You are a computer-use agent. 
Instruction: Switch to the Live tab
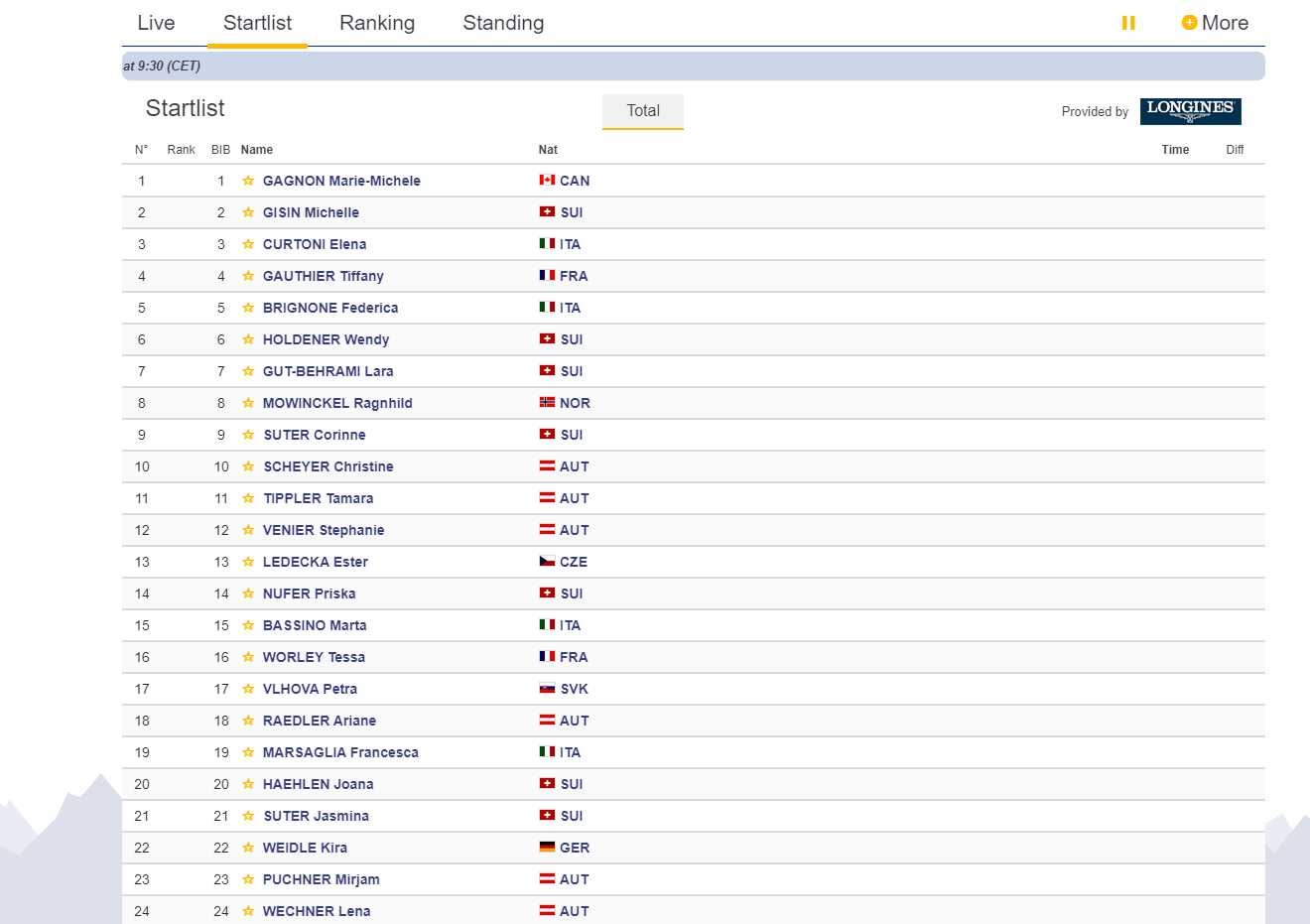tap(156, 23)
